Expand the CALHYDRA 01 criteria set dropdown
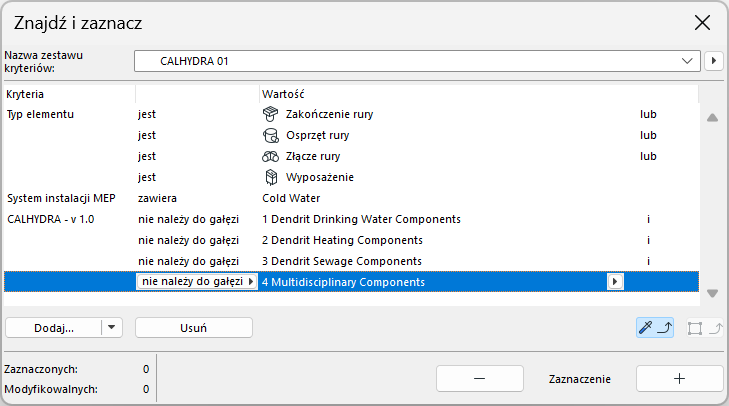Viewport: 729px width, 406px height. coord(687,61)
